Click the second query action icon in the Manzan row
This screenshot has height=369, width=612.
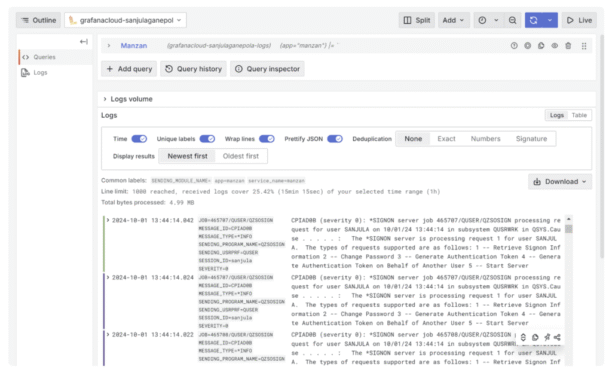click(x=528, y=46)
